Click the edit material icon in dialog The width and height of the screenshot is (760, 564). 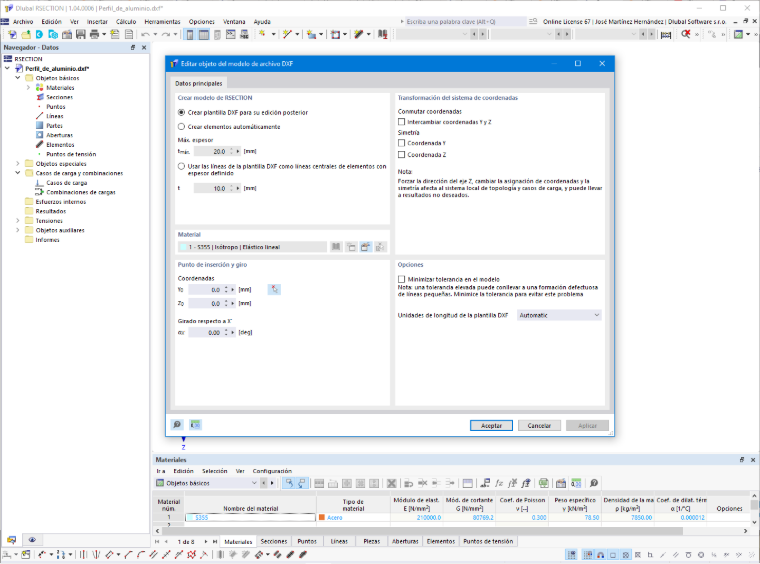pyautogui.click(x=365, y=247)
